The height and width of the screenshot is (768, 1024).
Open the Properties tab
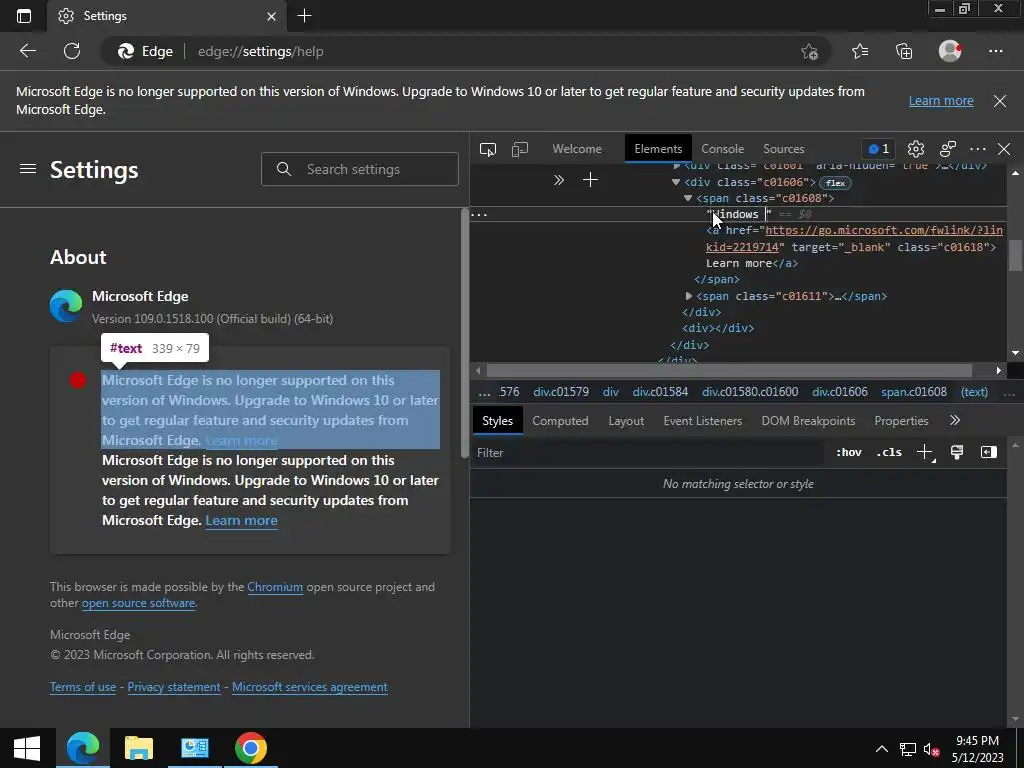[901, 421]
